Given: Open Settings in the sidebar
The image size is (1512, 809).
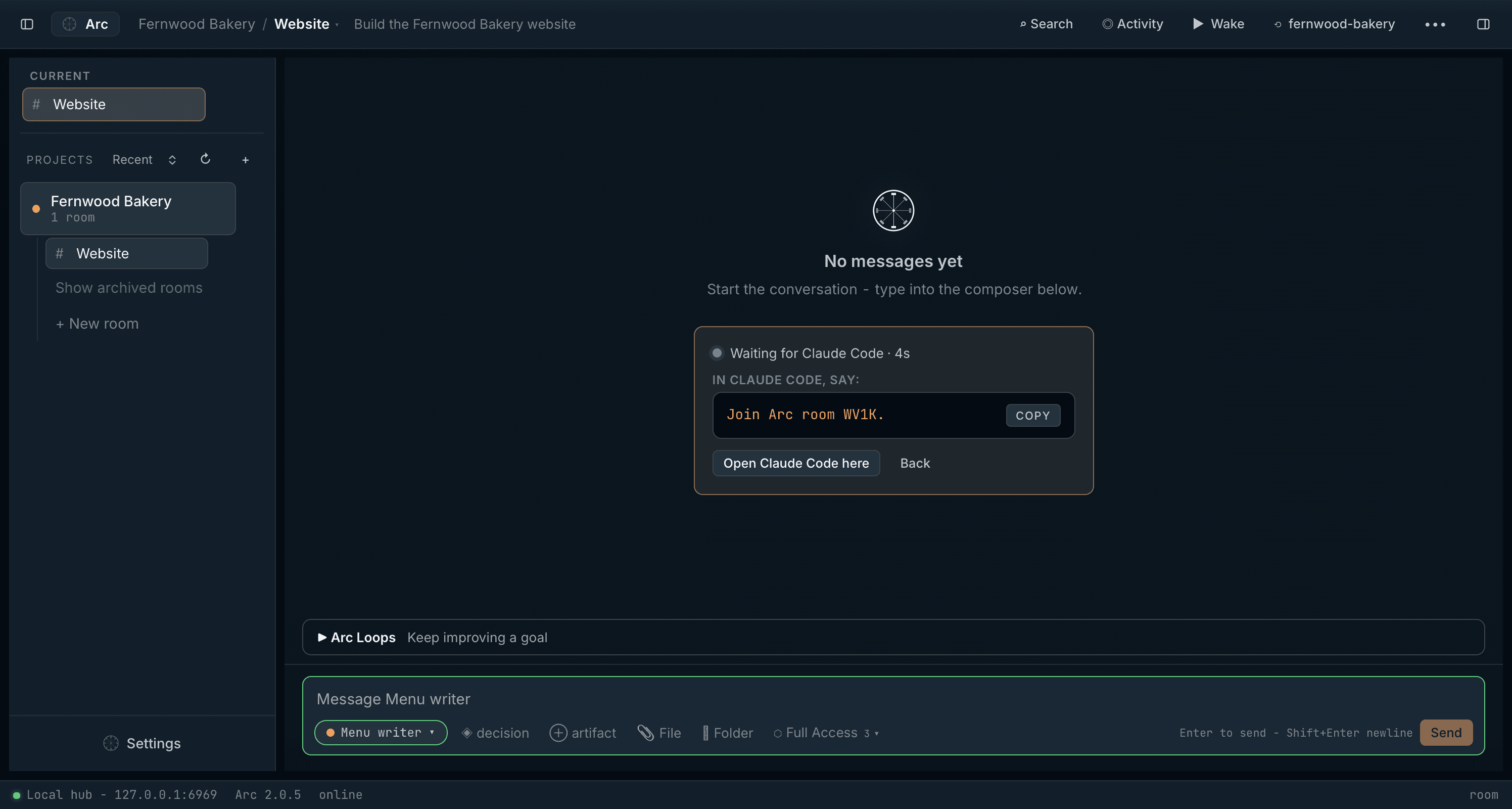Looking at the screenshot, I should [x=142, y=743].
